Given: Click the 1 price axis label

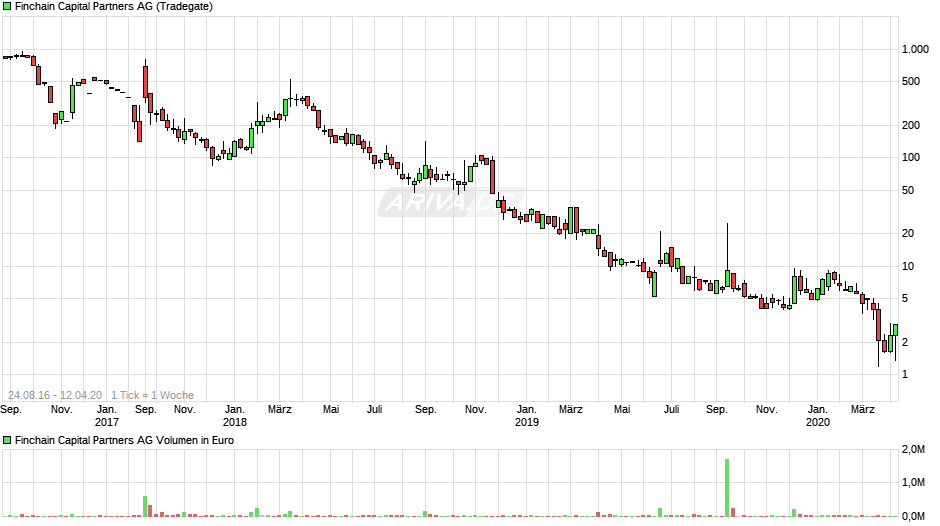Looking at the screenshot, I should point(905,375).
